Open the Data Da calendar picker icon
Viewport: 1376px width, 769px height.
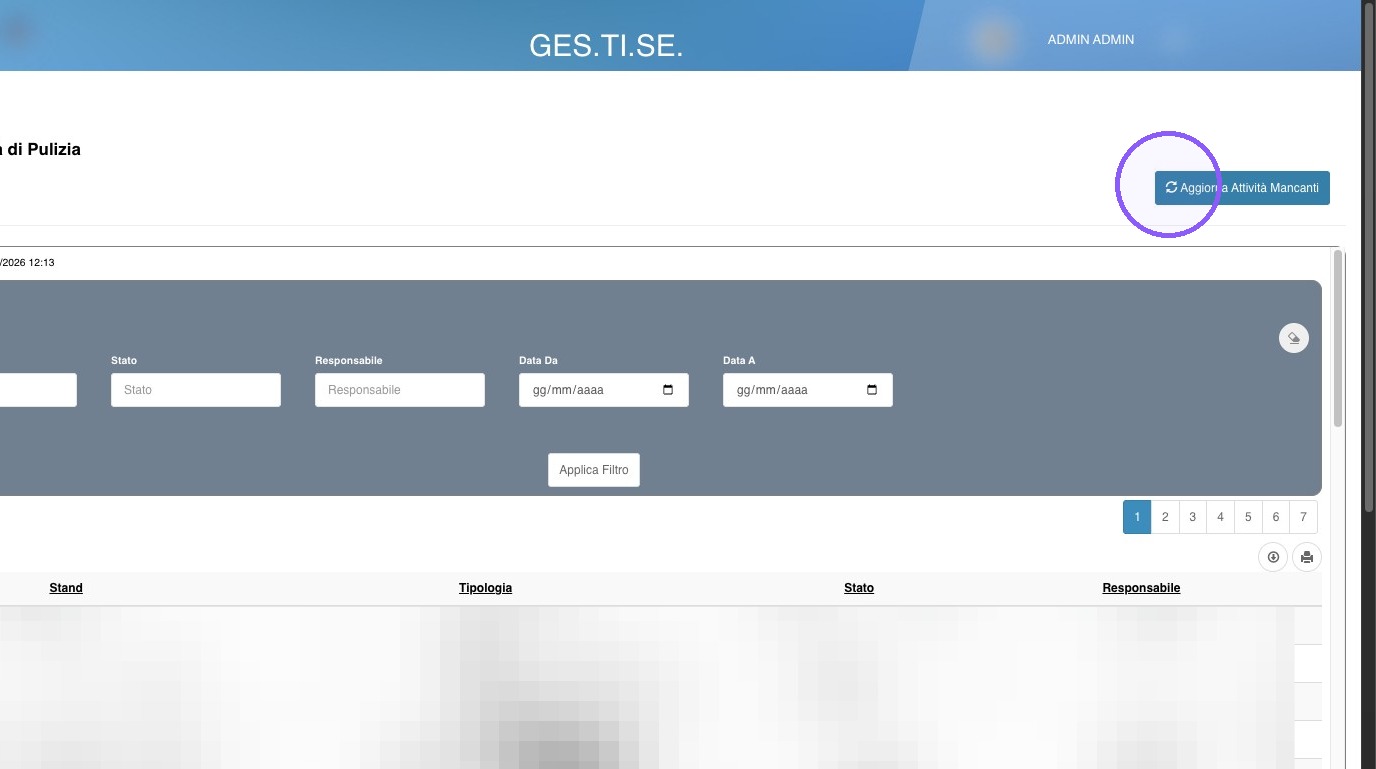[x=668, y=390]
